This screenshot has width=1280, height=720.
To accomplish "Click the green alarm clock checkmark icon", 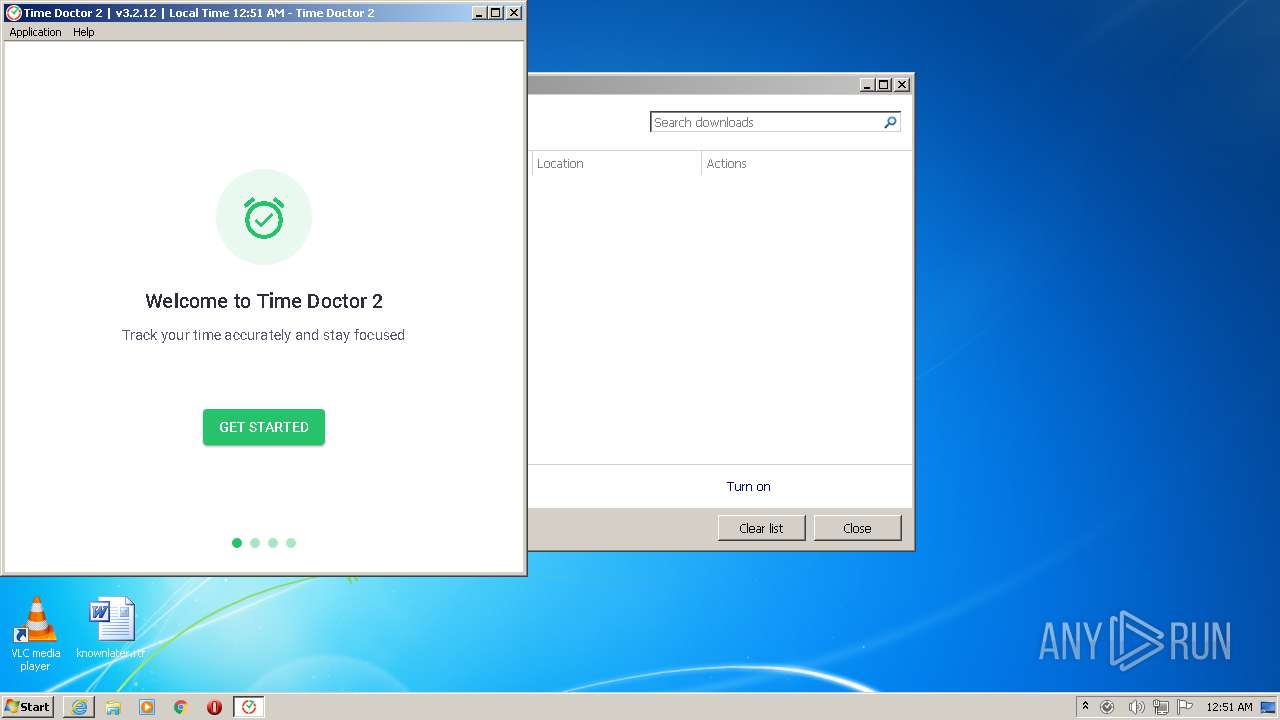I will (264, 217).
